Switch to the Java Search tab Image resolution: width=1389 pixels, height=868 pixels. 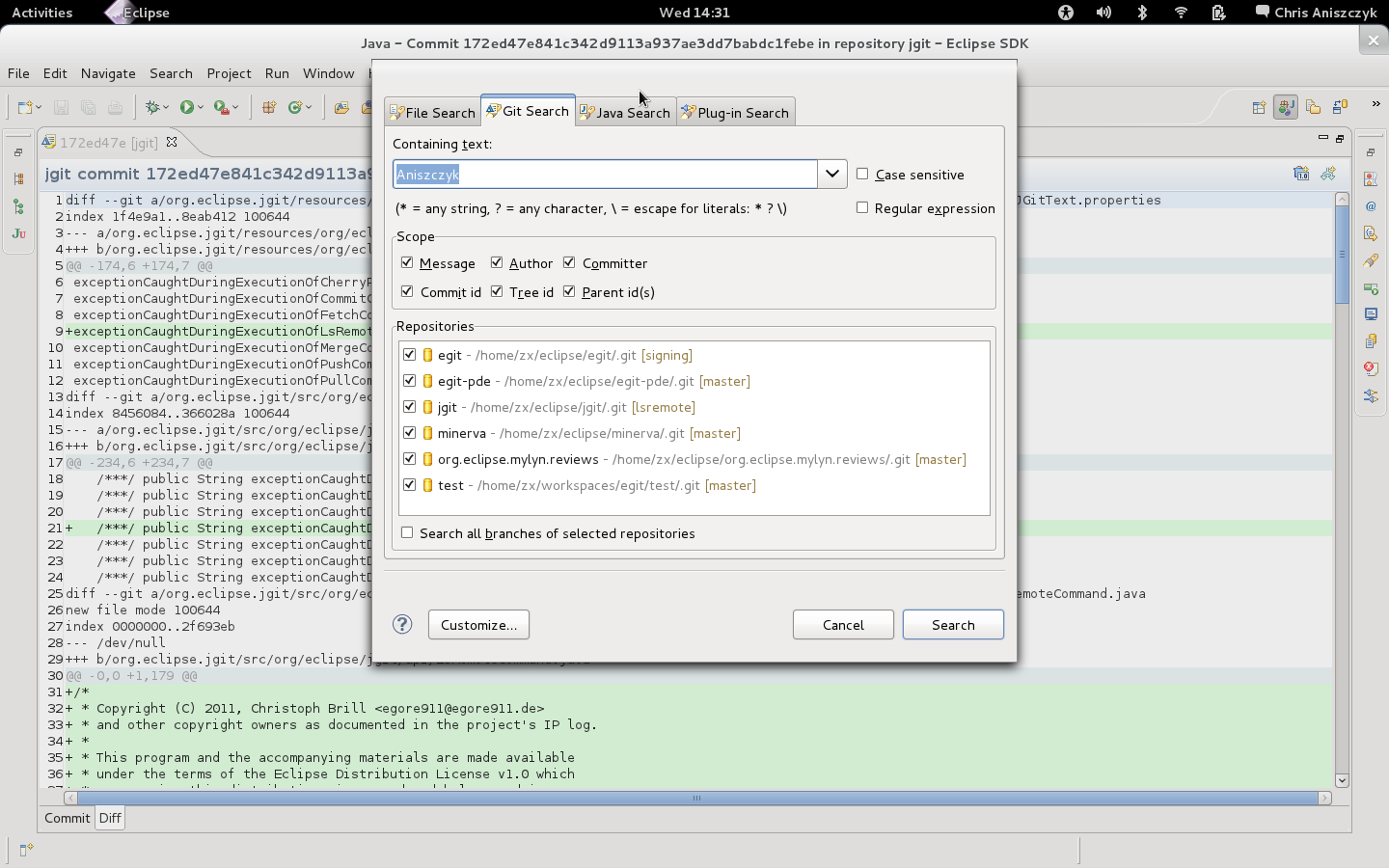tap(625, 112)
